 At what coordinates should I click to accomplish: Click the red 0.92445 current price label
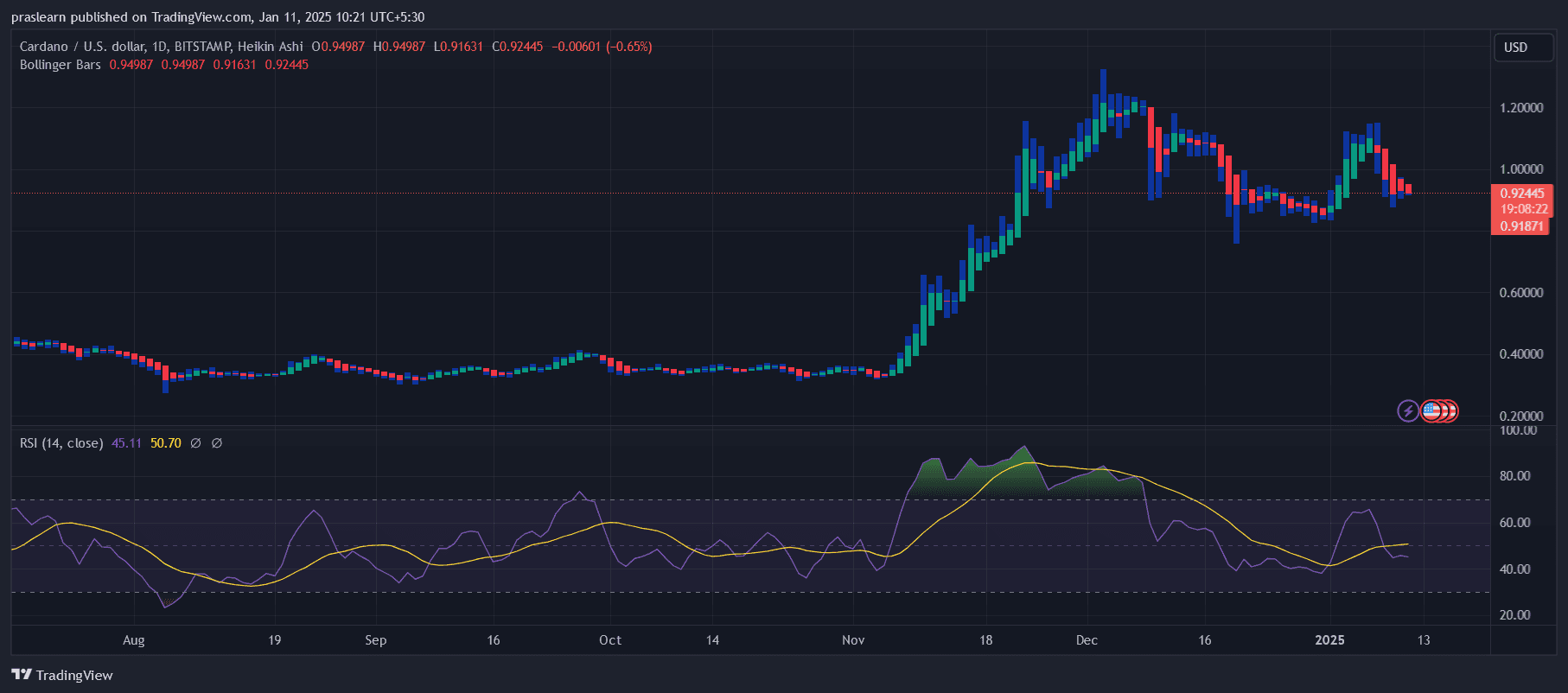tap(1521, 194)
